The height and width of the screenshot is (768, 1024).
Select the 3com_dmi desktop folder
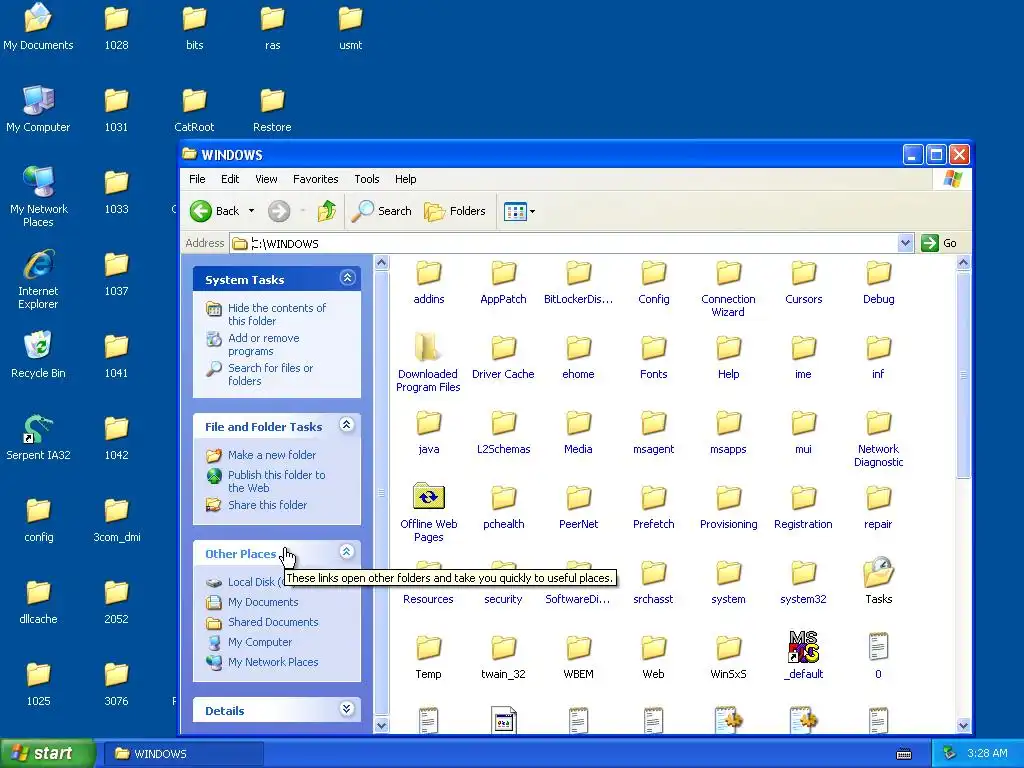(116, 520)
